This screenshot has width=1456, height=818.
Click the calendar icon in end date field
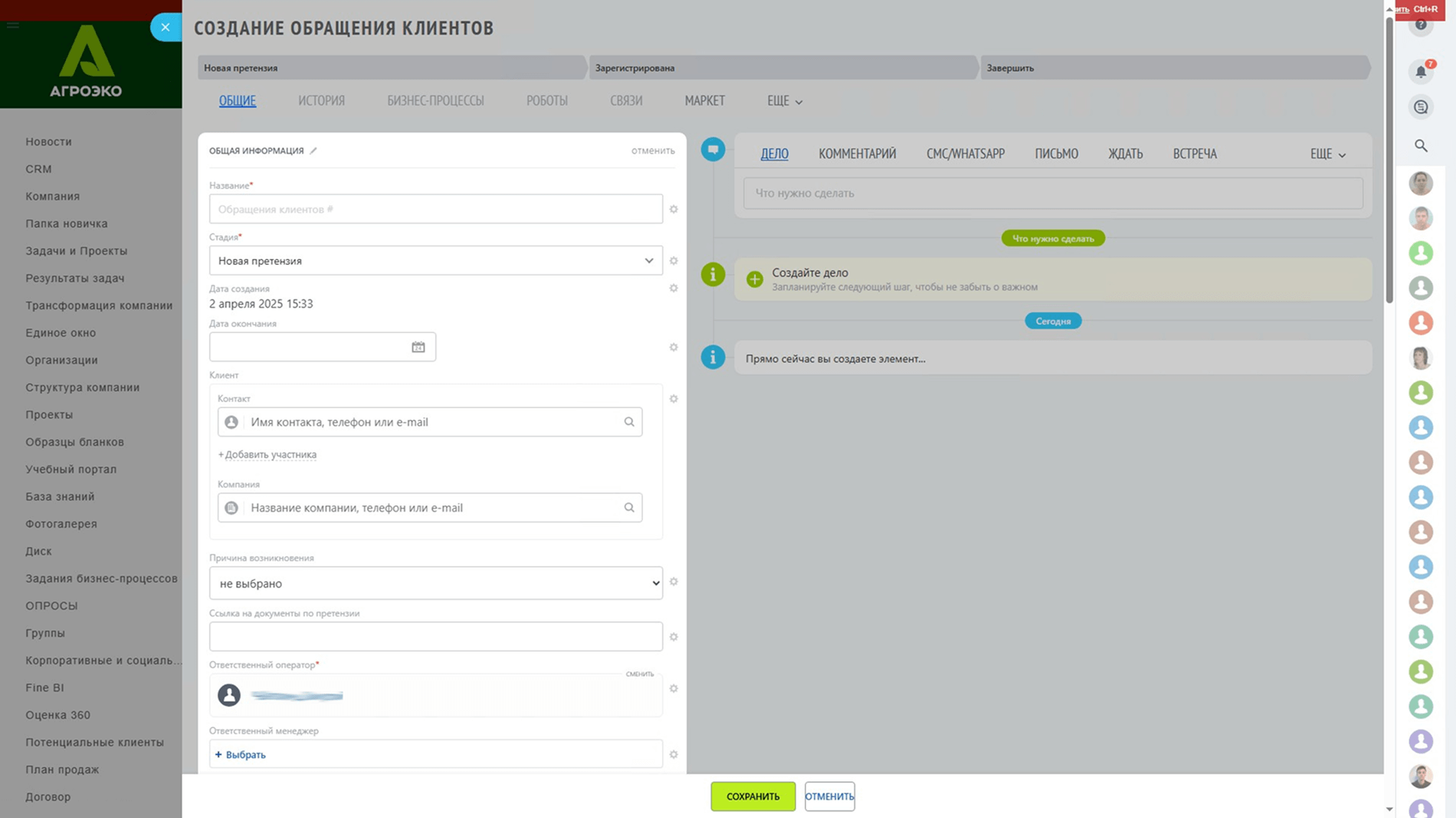pos(418,347)
